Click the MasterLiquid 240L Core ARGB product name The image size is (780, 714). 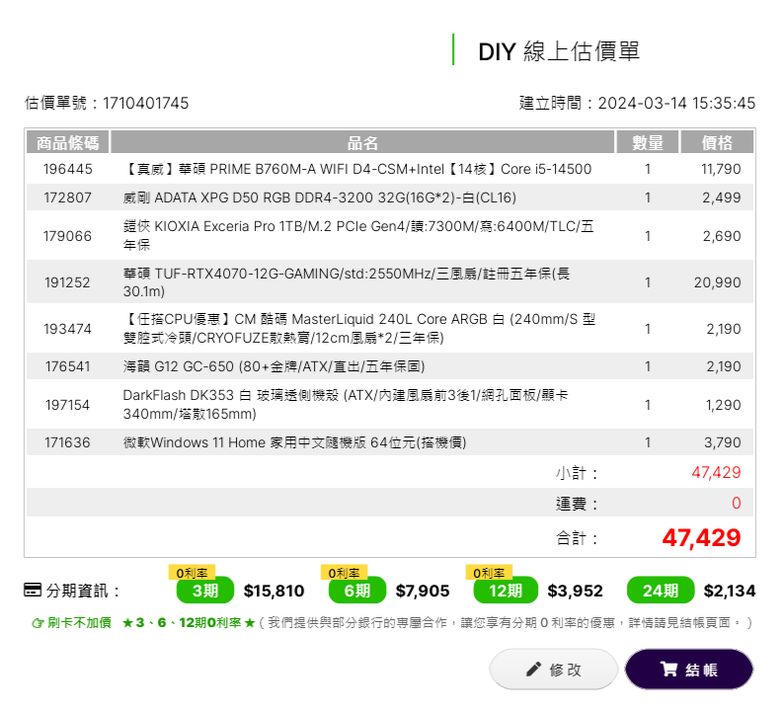[x=360, y=328]
